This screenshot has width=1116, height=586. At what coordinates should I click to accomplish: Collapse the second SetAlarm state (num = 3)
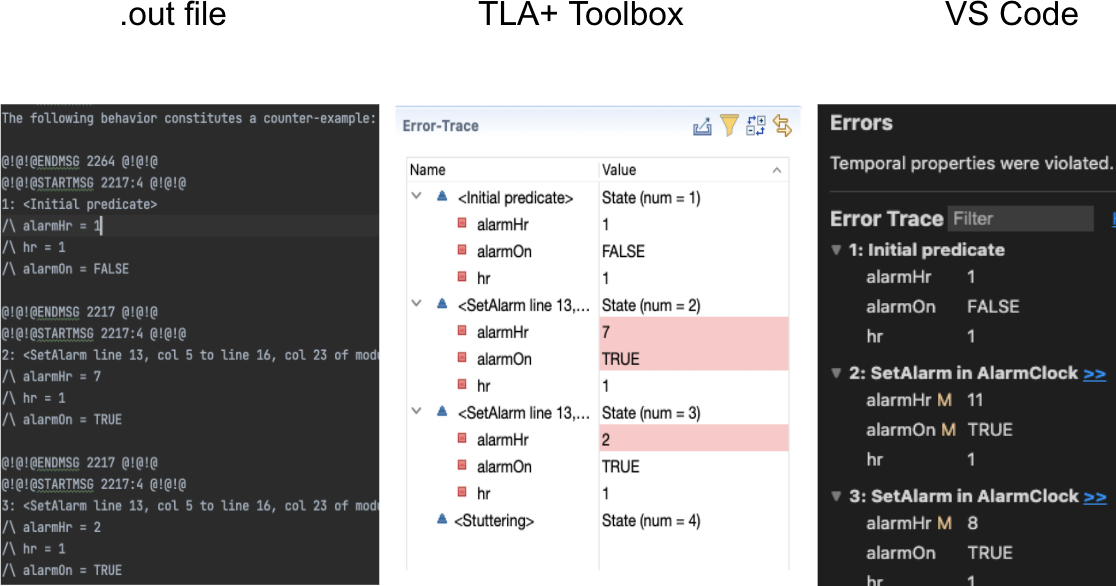(416, 411)
